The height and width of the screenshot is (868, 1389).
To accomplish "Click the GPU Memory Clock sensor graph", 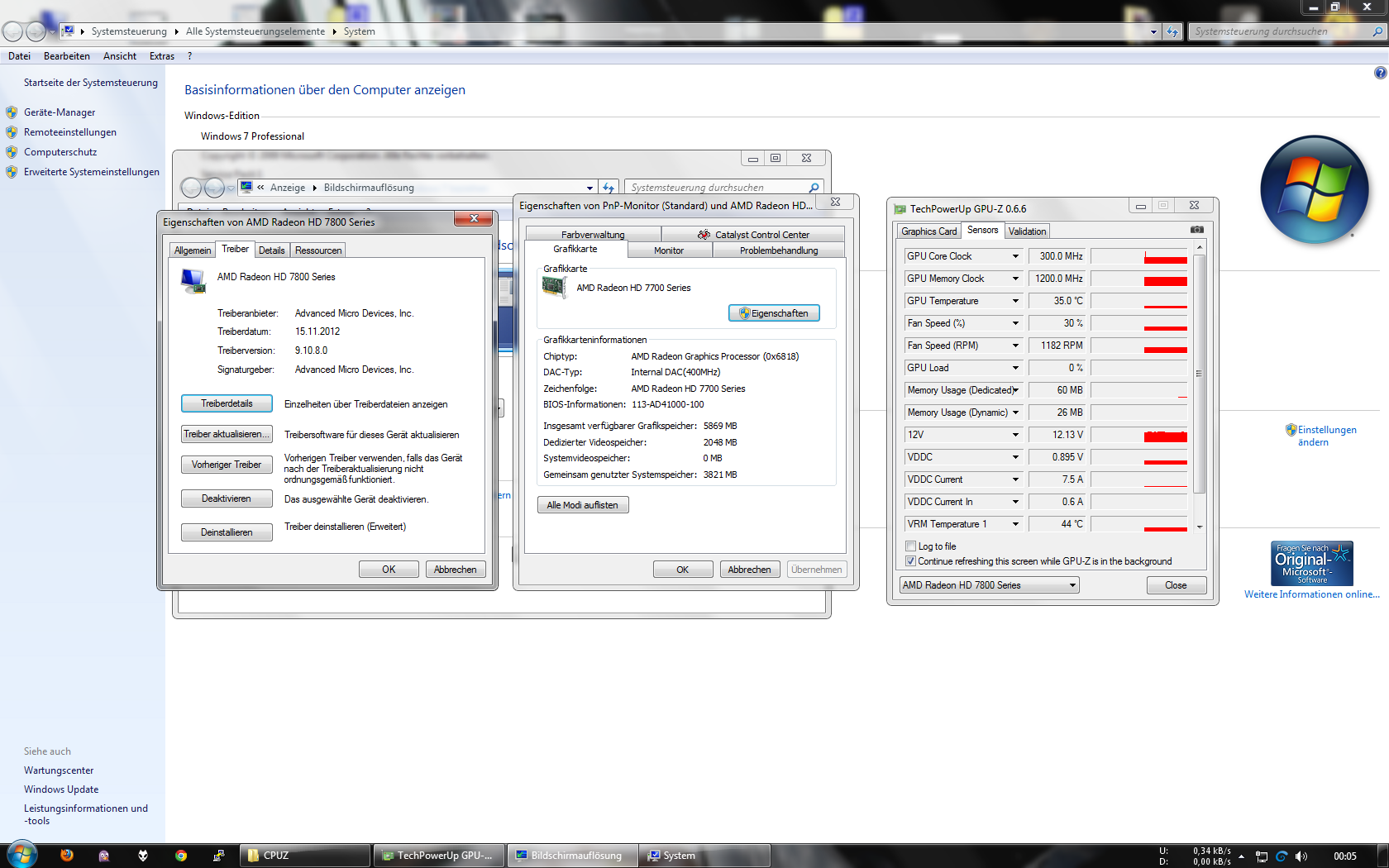I will (1139, 279).
